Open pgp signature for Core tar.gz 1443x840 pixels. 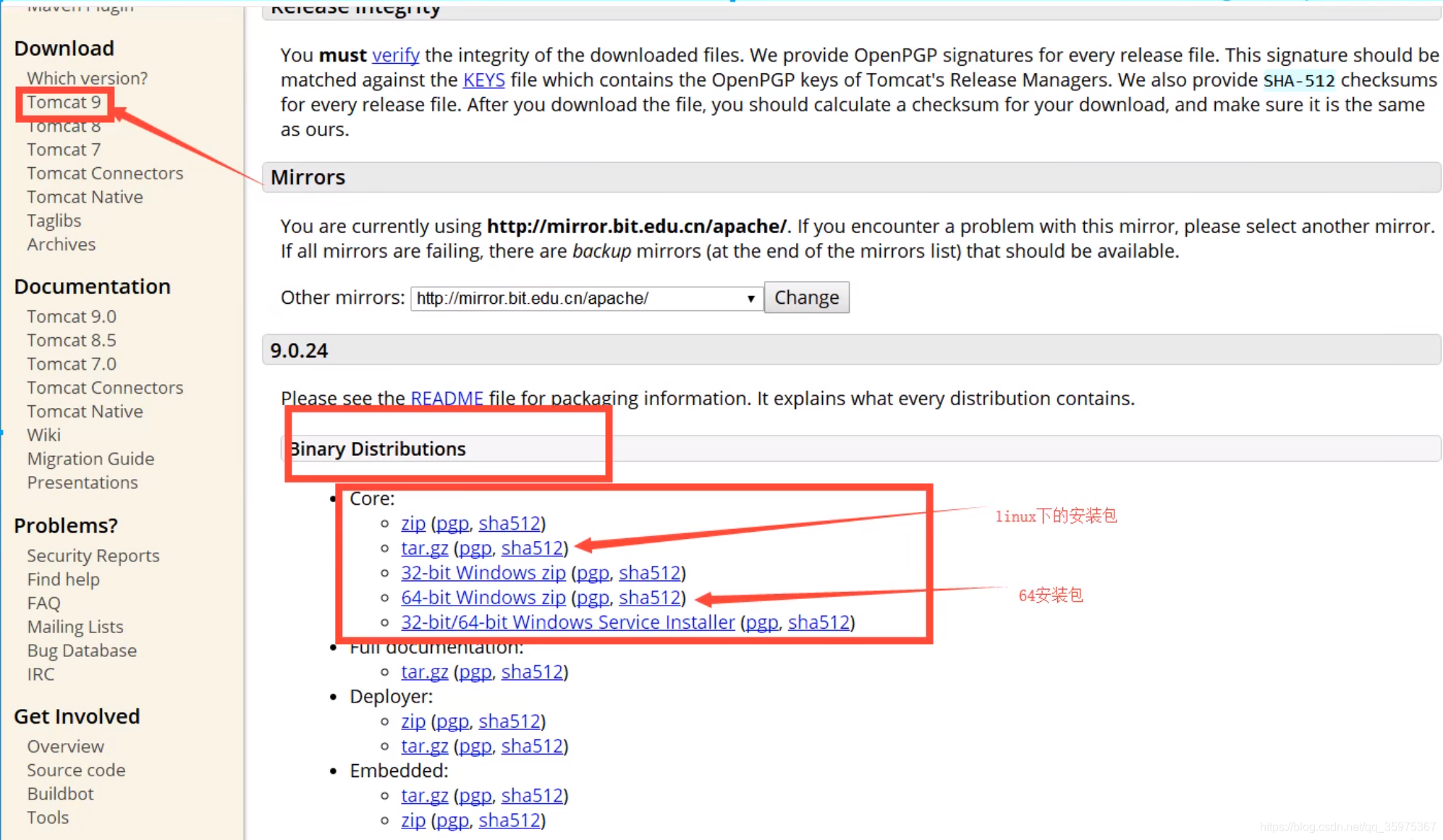475,548
